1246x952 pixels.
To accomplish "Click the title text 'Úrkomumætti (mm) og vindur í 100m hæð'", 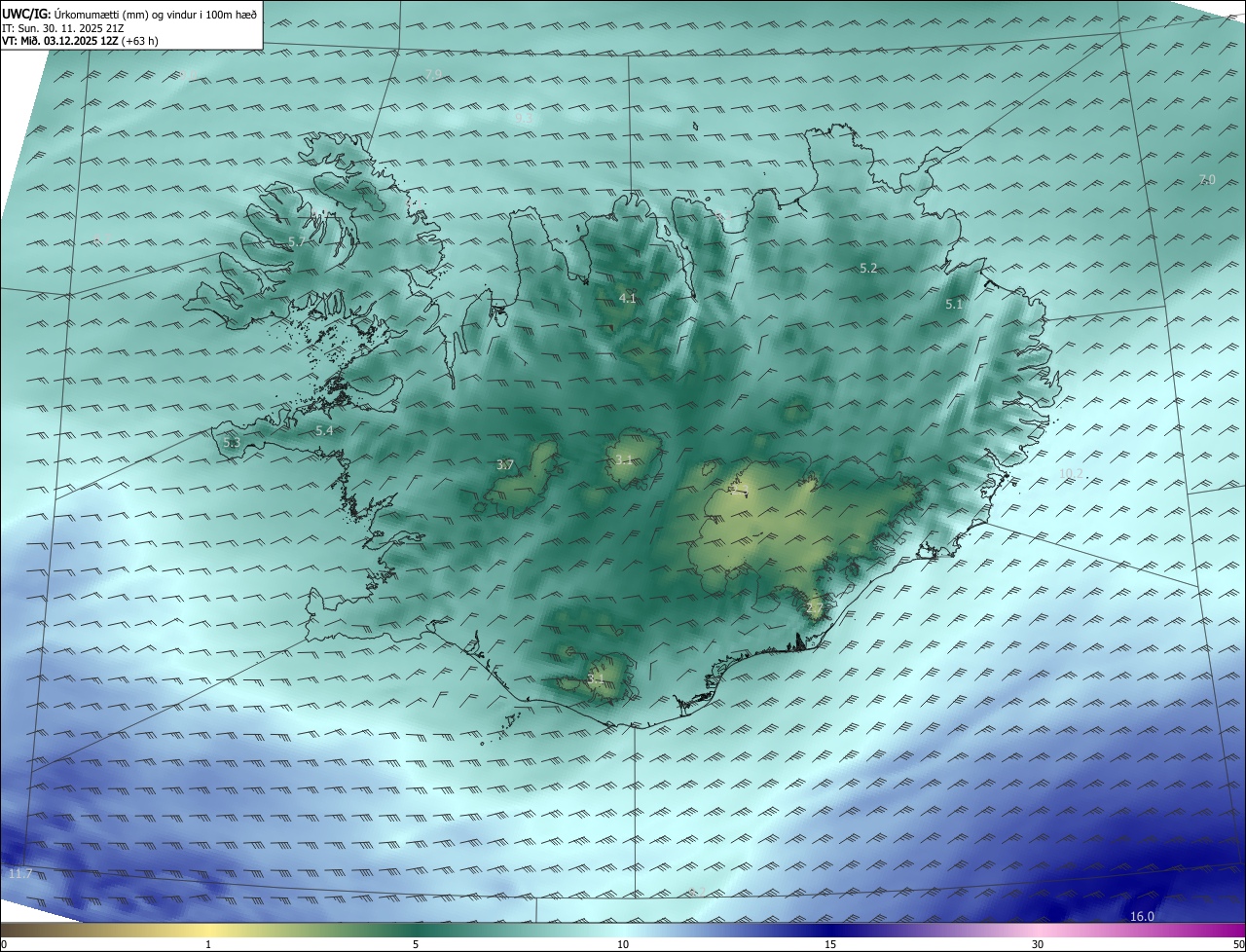I will [155, 14].
